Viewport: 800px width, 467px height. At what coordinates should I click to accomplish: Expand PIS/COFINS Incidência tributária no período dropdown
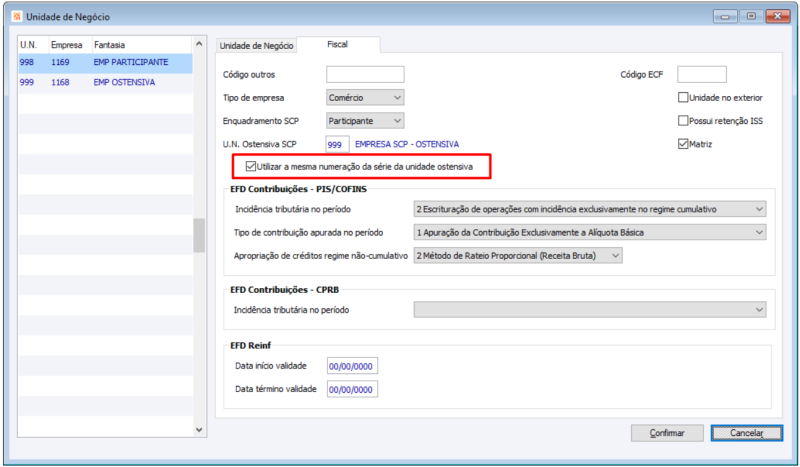point(590,209)
